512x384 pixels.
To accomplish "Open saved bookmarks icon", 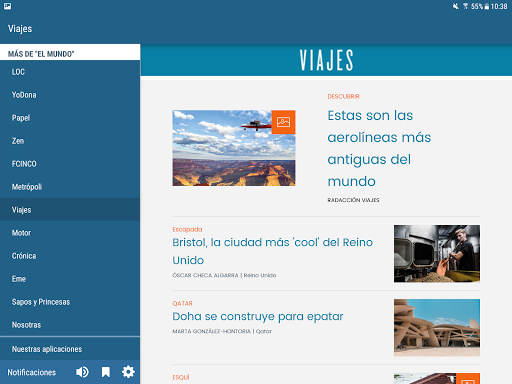I will coord(106,372).
